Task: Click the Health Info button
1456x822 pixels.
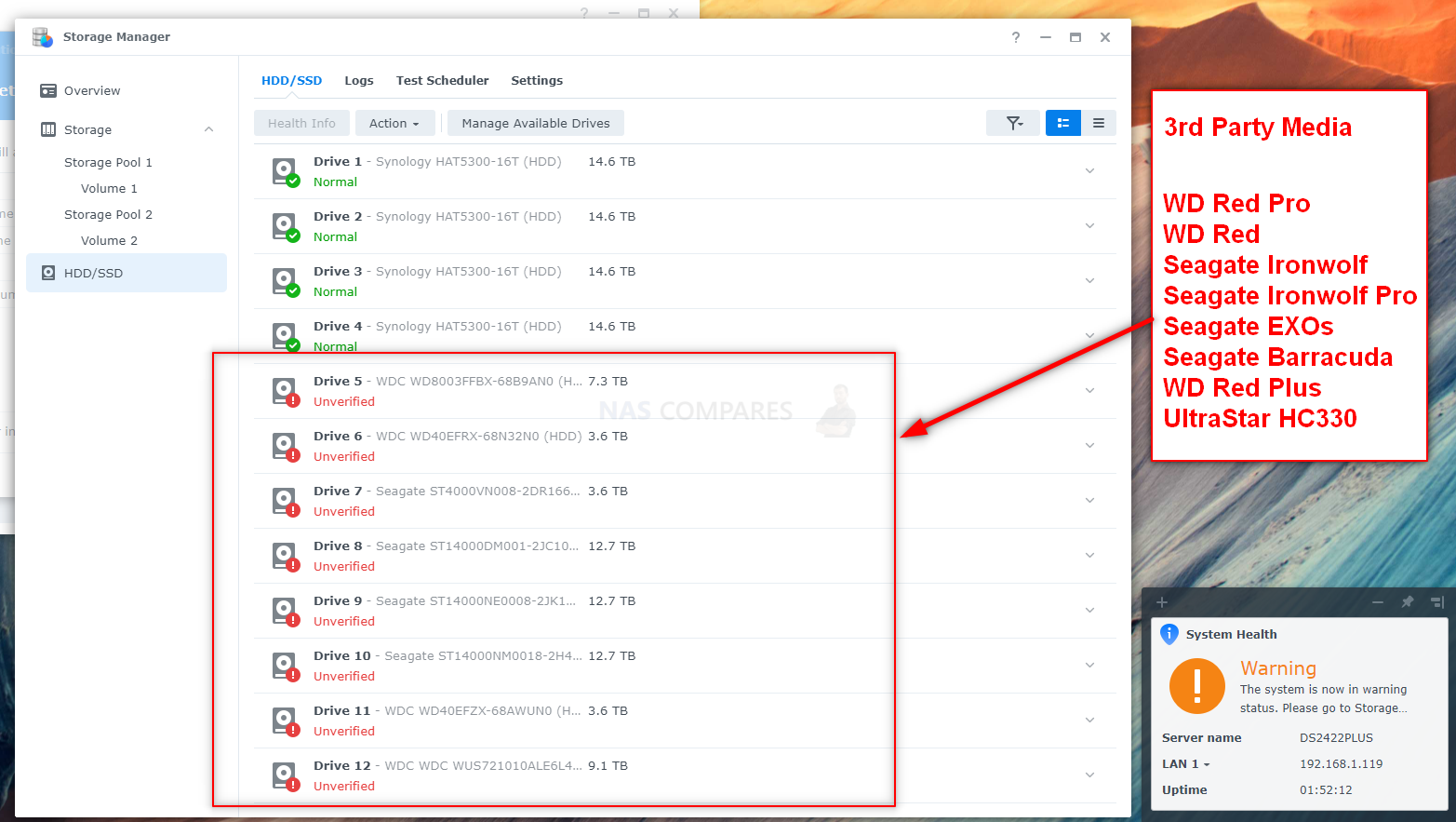Action: (301, 123)
